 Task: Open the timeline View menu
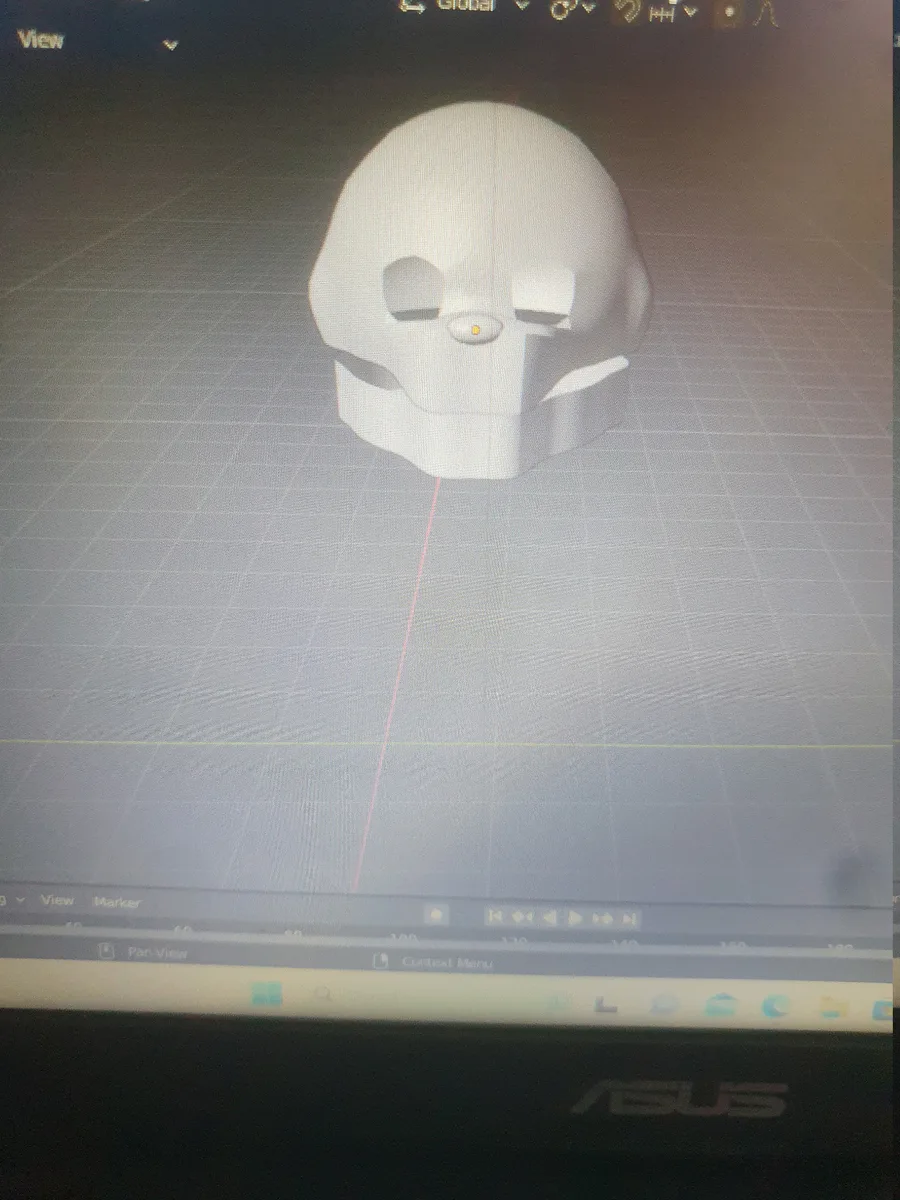(x=57, y=900)
